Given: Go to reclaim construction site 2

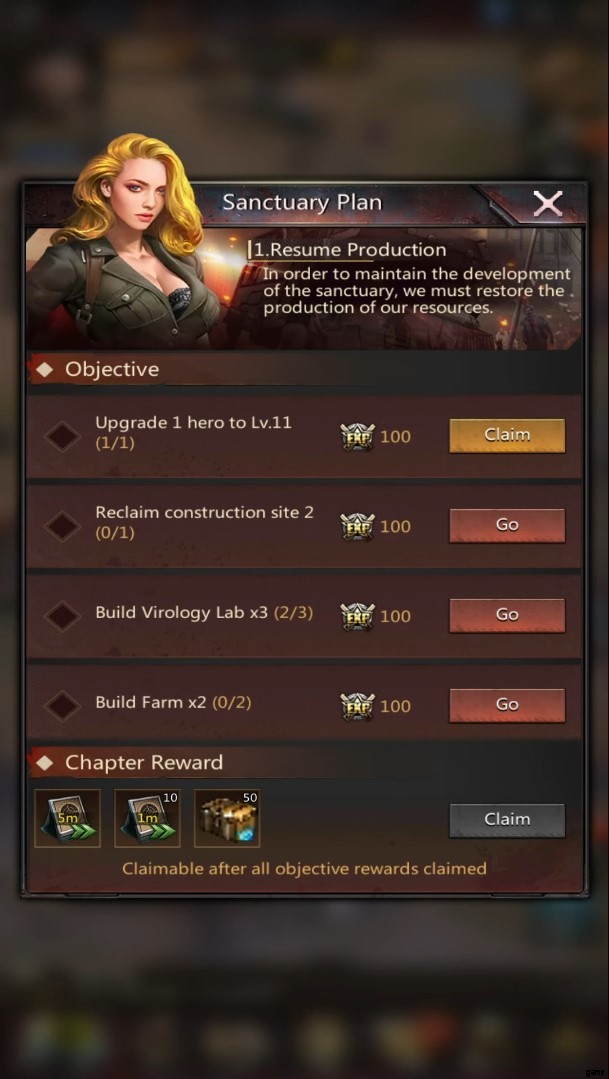Looking at the screenshot, I should click(x=507, y=526).
